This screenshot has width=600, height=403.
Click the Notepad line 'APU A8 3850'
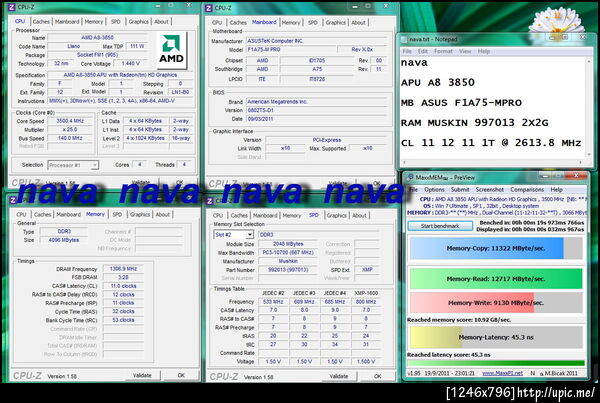438,82
